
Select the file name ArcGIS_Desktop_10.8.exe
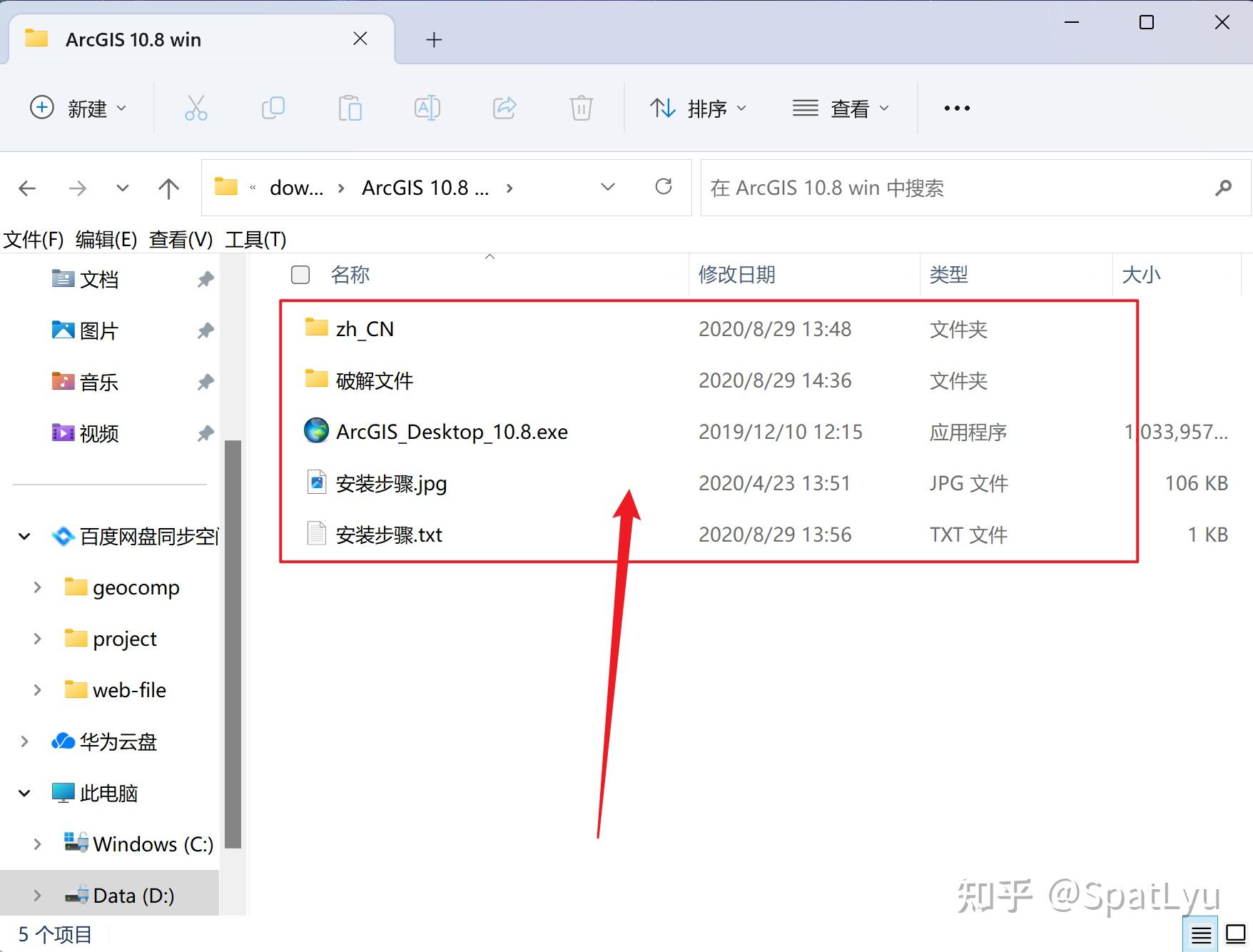tap(452, 432)
